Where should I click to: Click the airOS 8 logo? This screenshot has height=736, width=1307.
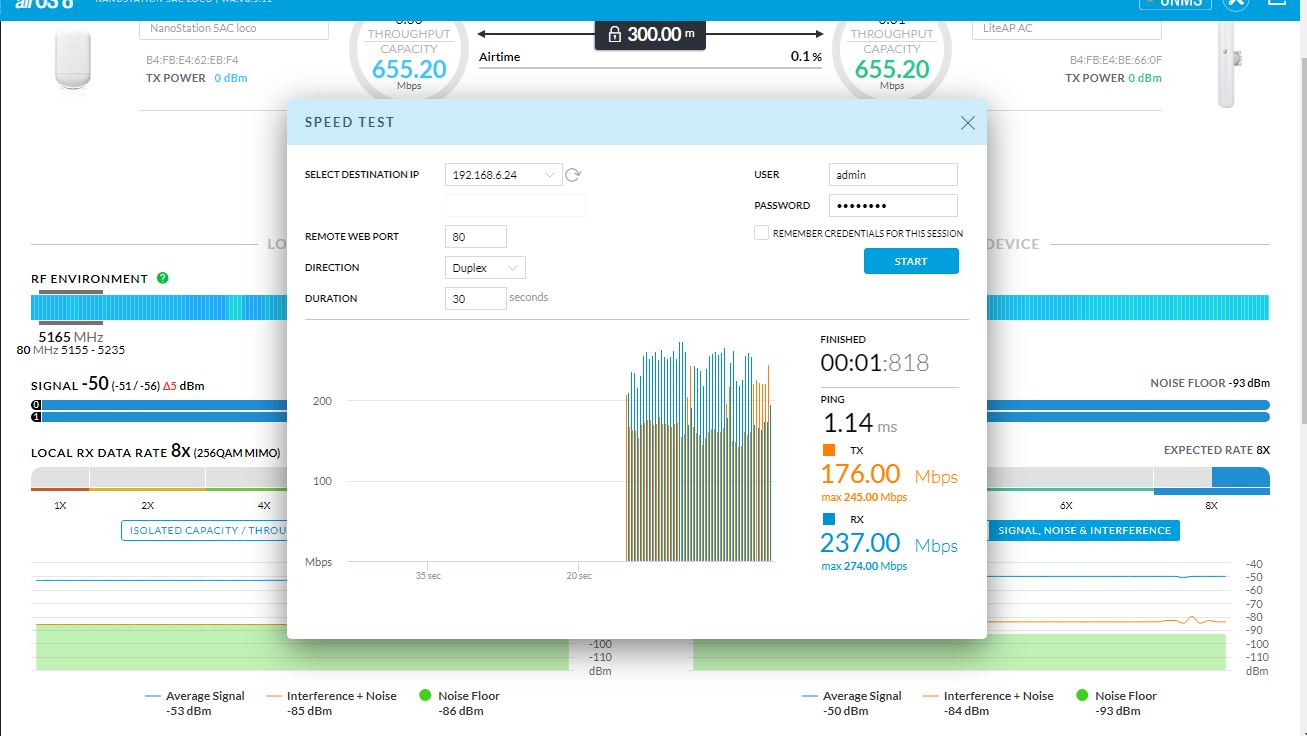click(44, 3)
